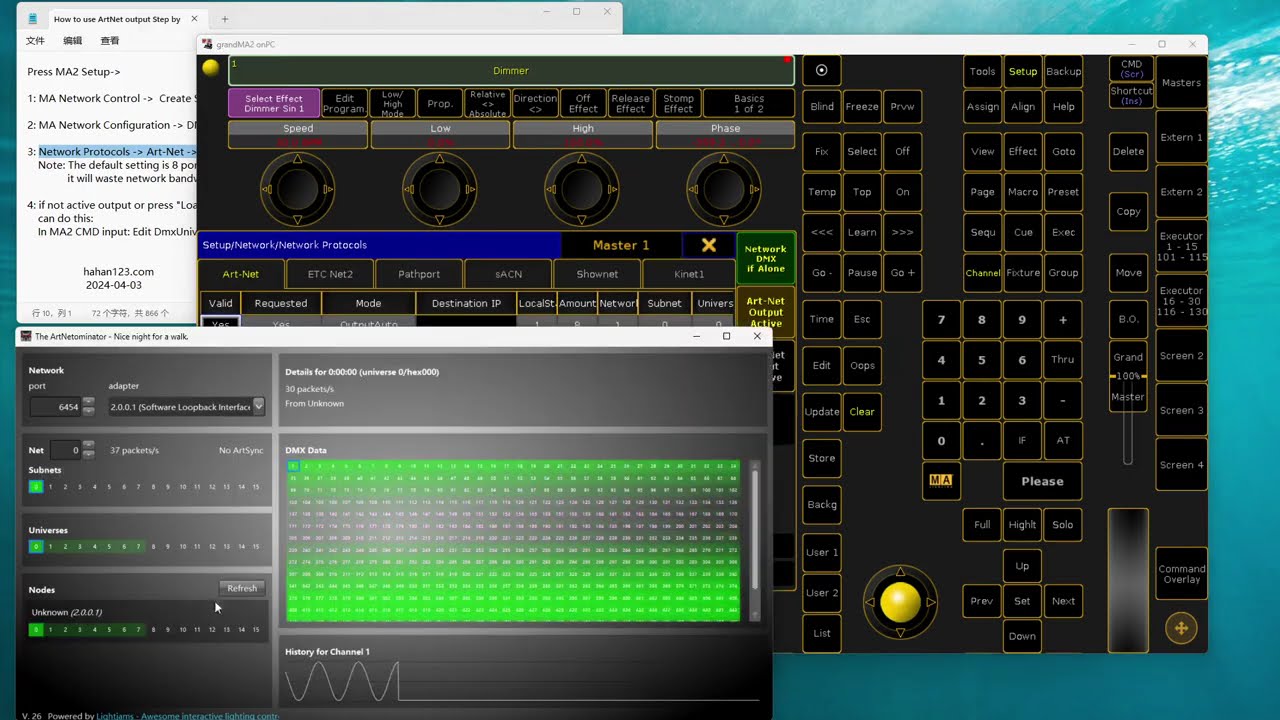Viewport: 1280px width, 720px height.
Task: Click the left arrow on the Low encoder
Action: tap(410, 188)
